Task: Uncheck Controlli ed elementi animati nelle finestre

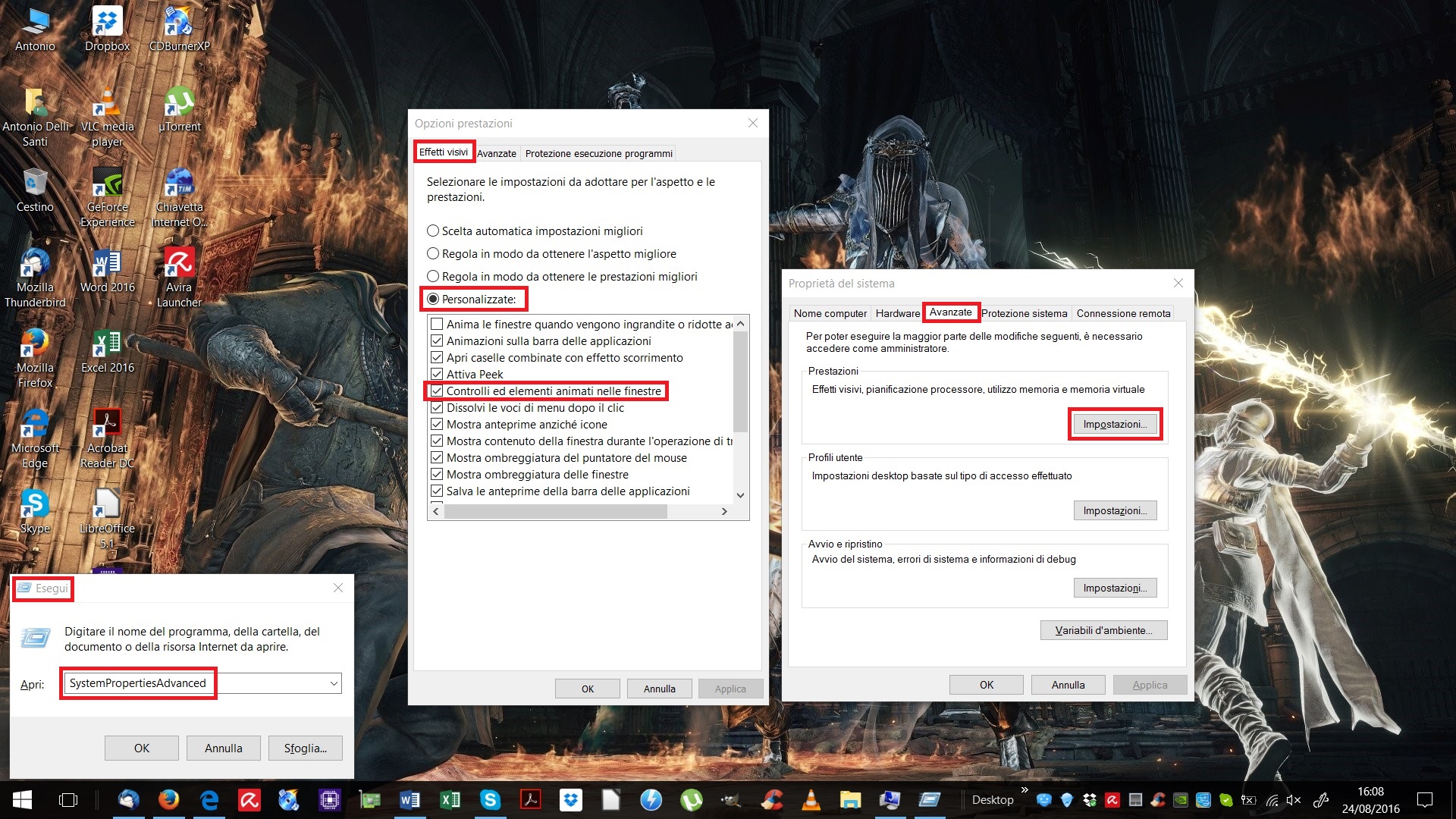Action: pyautogui.click(x=437, y=391)
